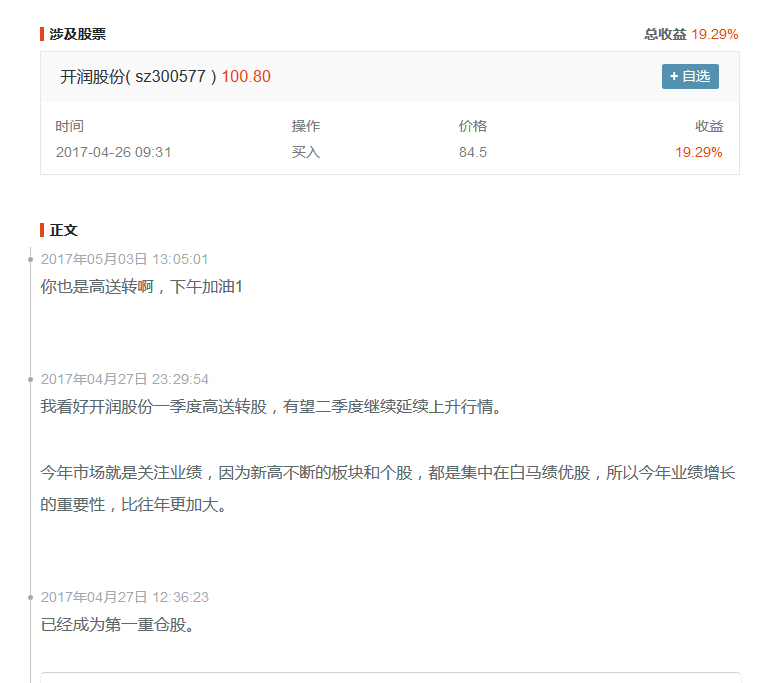Select timestamp 2017年05月03日 13:05:01
The image size is (773, 683).
[x=125, y=259]
